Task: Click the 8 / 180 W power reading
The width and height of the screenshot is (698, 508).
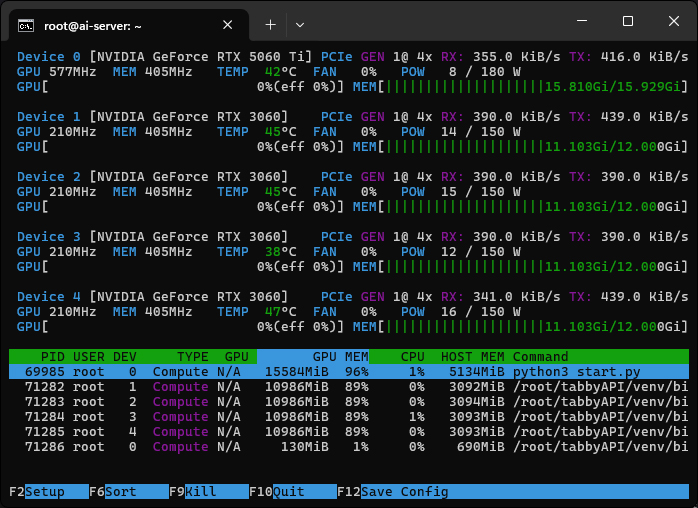Action: pyautogui.click(x=485, y=72)
